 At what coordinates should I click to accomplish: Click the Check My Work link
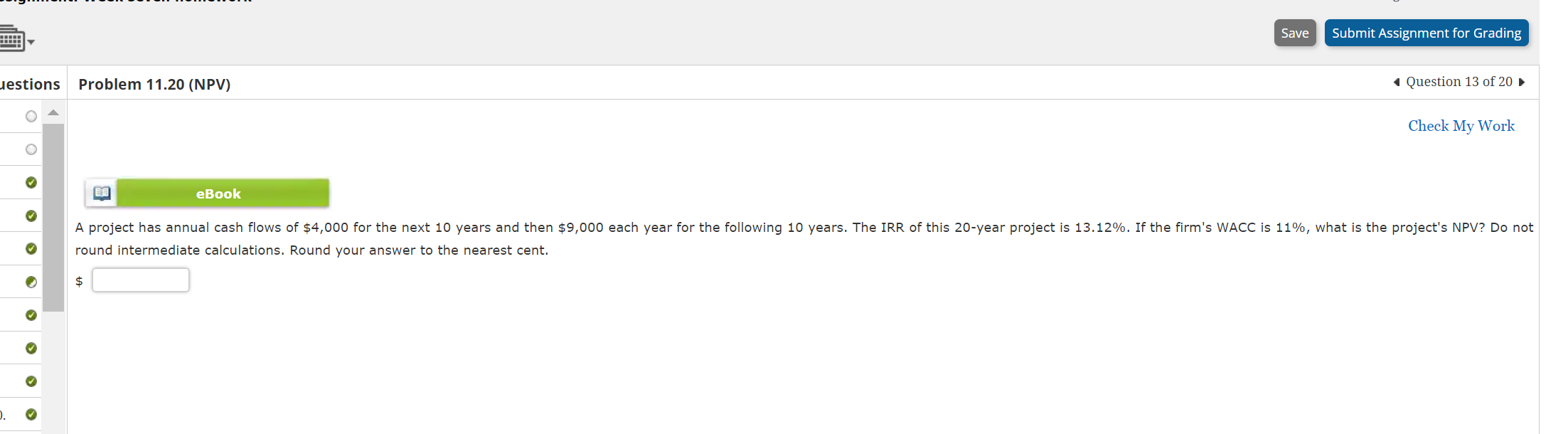(x=1461, y=126)
